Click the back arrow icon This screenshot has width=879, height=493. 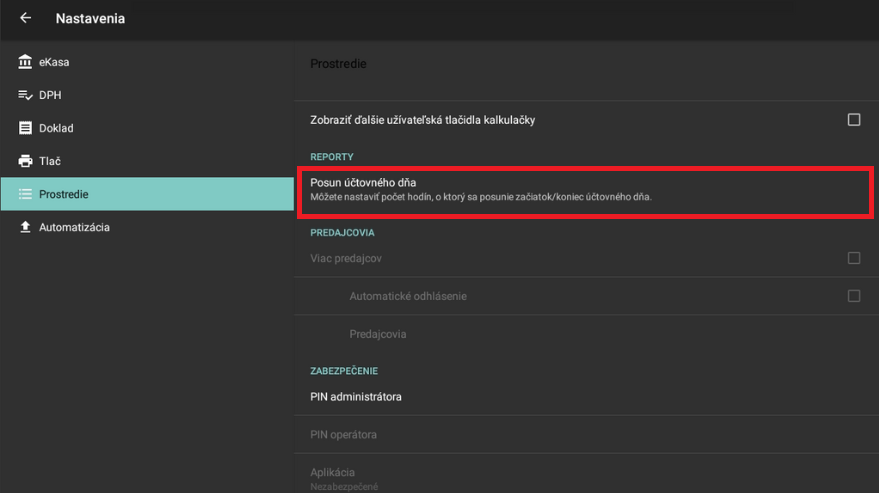[26, 18]
